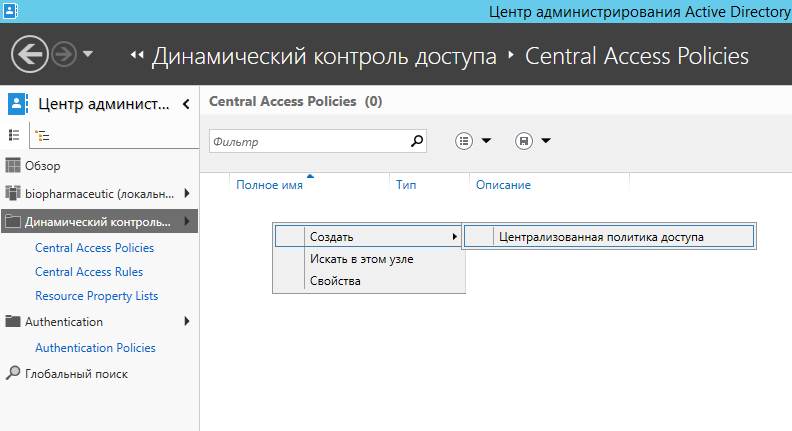Sort by 'Тип' column header
Viewport: 792px width, 431px height.
click(406, 185)
